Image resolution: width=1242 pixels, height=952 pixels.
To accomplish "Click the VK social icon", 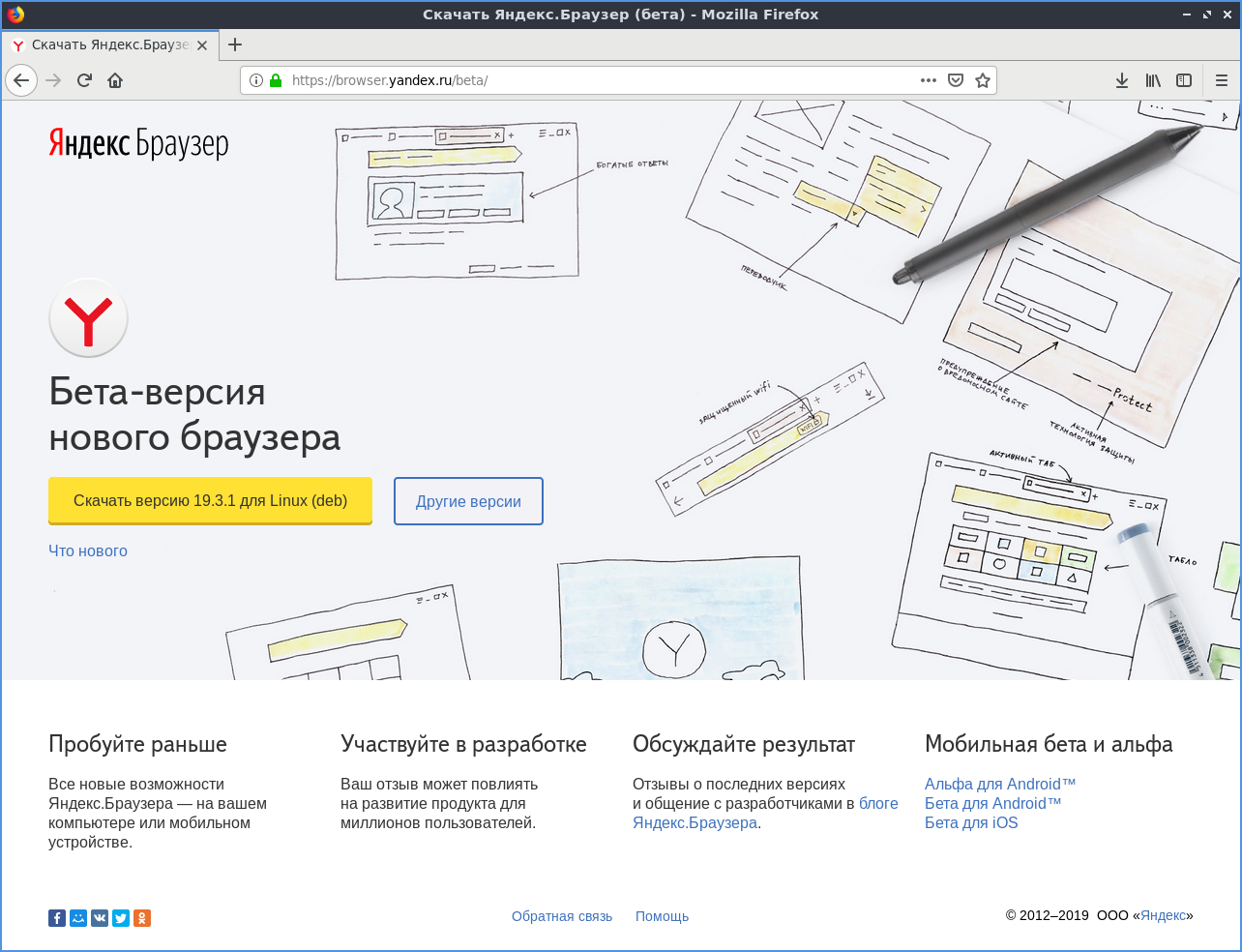I will 100,918.
